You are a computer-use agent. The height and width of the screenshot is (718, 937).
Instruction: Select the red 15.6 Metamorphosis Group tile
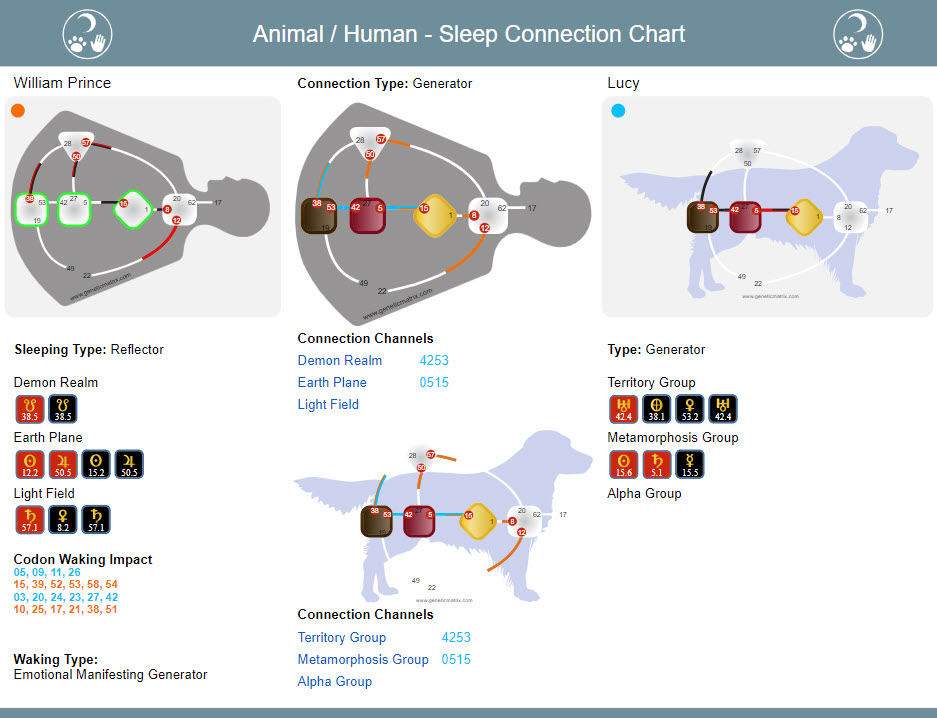click(624, 464)
